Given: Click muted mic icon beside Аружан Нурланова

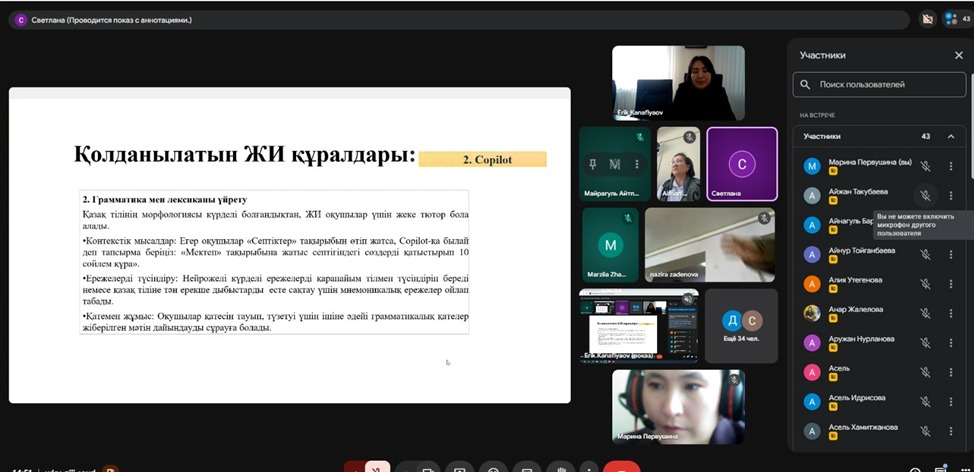Looking at the screenshot, I should point(926,341).
